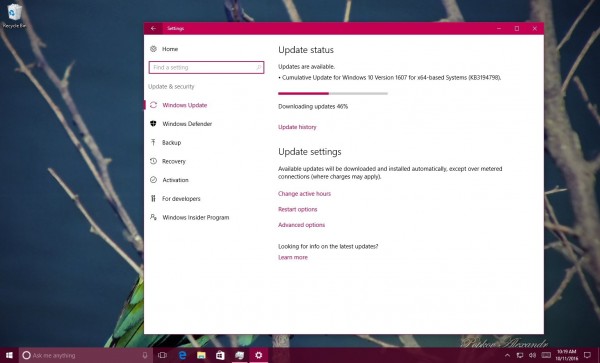
Task: Close the Settings window
Action: [x=535, y=28]
